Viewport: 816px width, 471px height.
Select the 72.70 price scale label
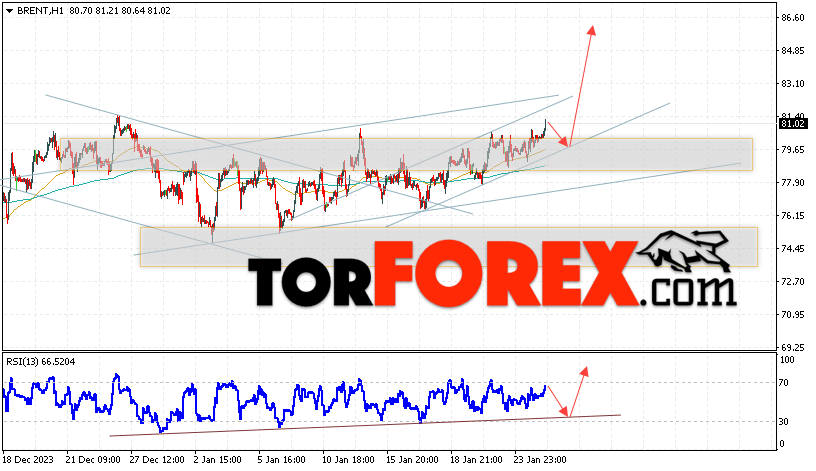point(793,282)
